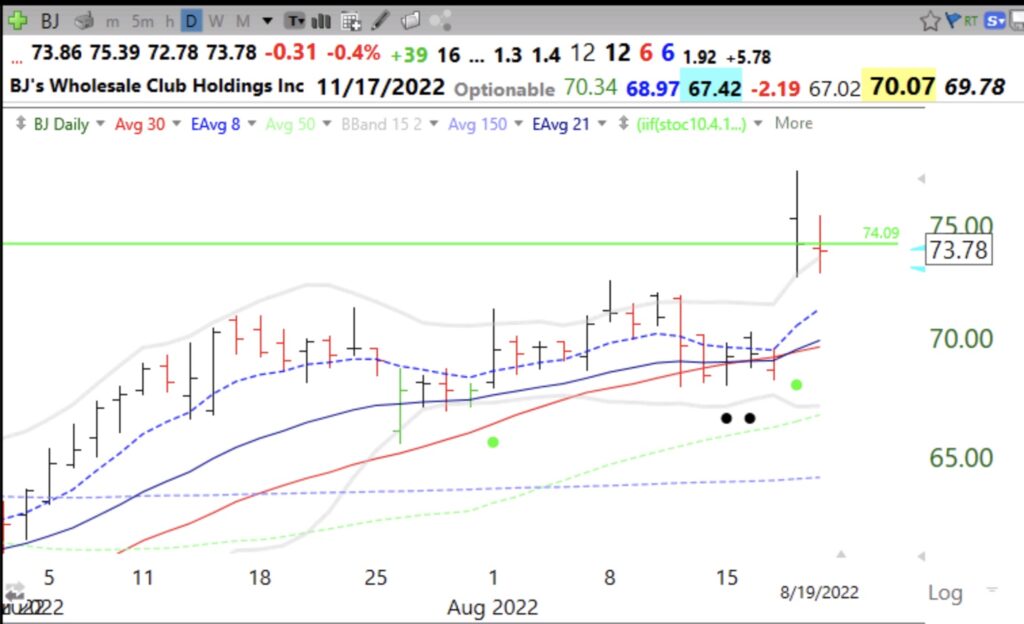The width and height of the screenshot is (1024, 624).
Task: Click the More indicators button
Action: 793,124
